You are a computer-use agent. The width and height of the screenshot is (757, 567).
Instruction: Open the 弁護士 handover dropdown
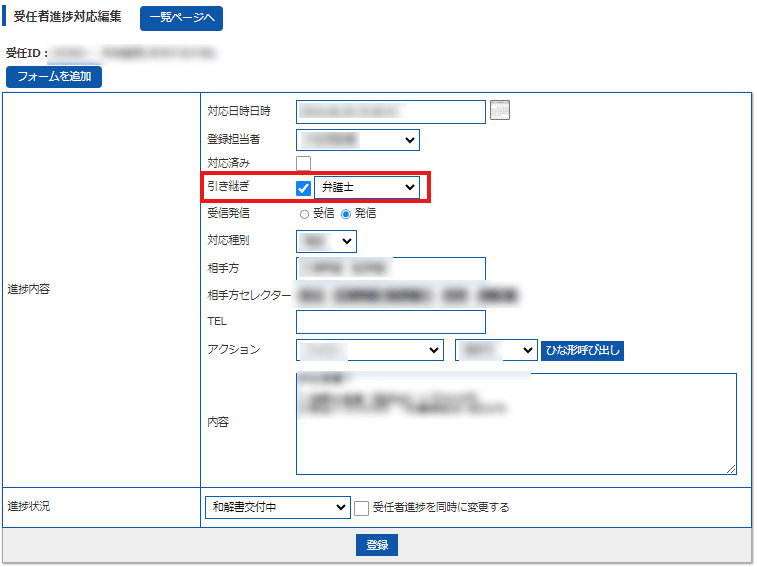[367, 188]
